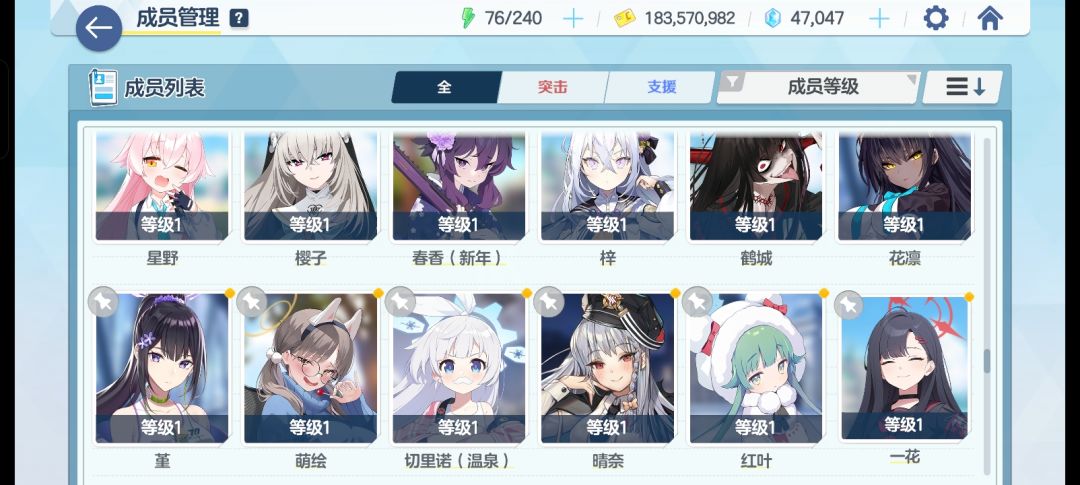
Task: Open the 成员等级 sort dropdown
Action: click(x=818, y=87)
